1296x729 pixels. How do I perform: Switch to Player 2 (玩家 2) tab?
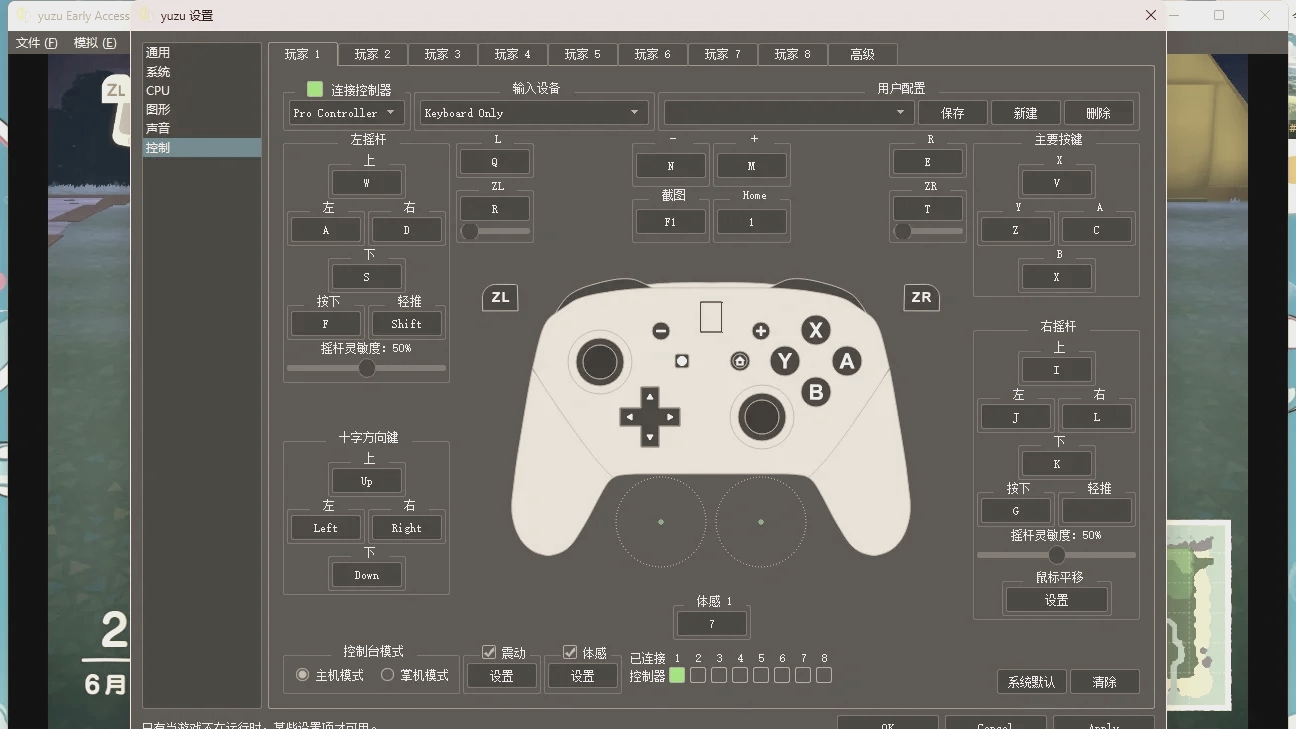[x=372, y=55]
